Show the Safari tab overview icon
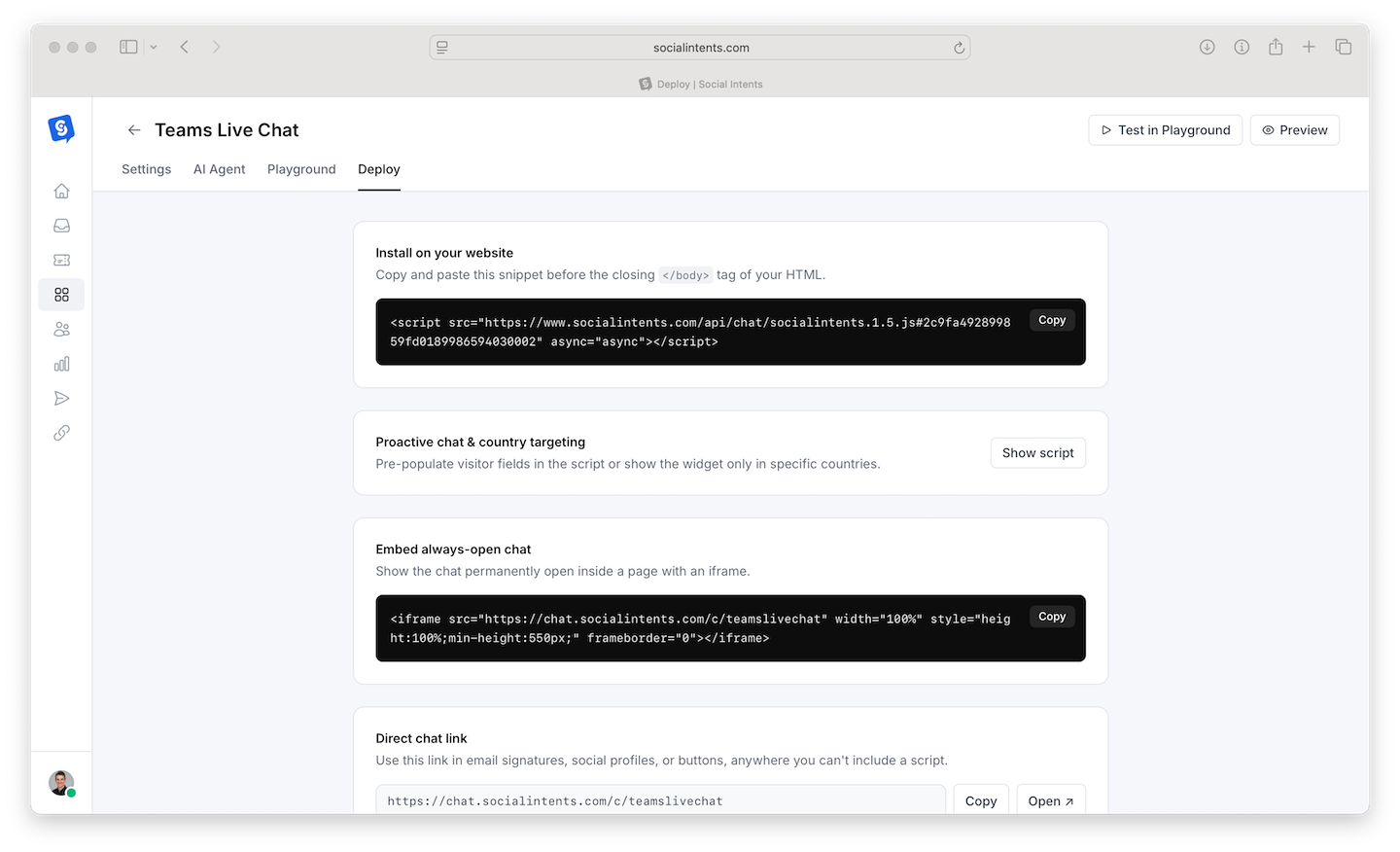Screen dimensions: 1400x852 pos(1344,47)
